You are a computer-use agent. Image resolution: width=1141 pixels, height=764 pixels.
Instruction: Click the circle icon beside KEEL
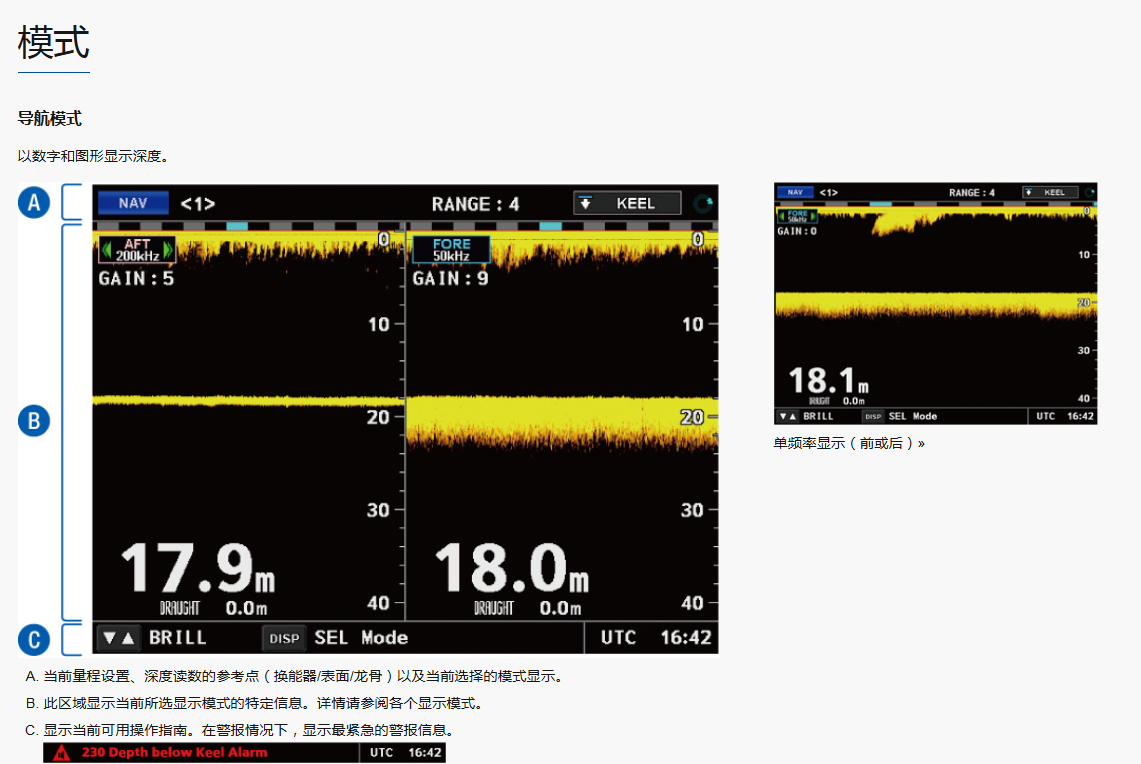pyautogui.click(x=702, y=203)
